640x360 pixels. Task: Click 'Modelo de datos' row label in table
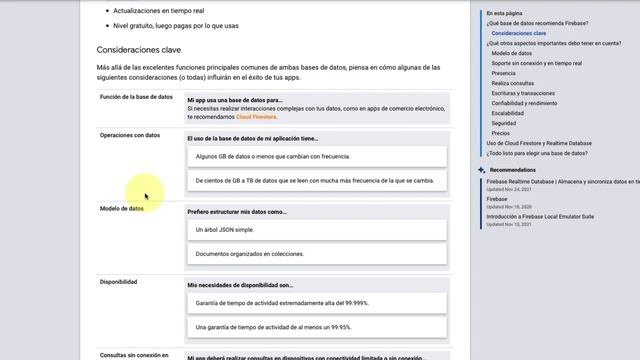(x=122, y=209)
